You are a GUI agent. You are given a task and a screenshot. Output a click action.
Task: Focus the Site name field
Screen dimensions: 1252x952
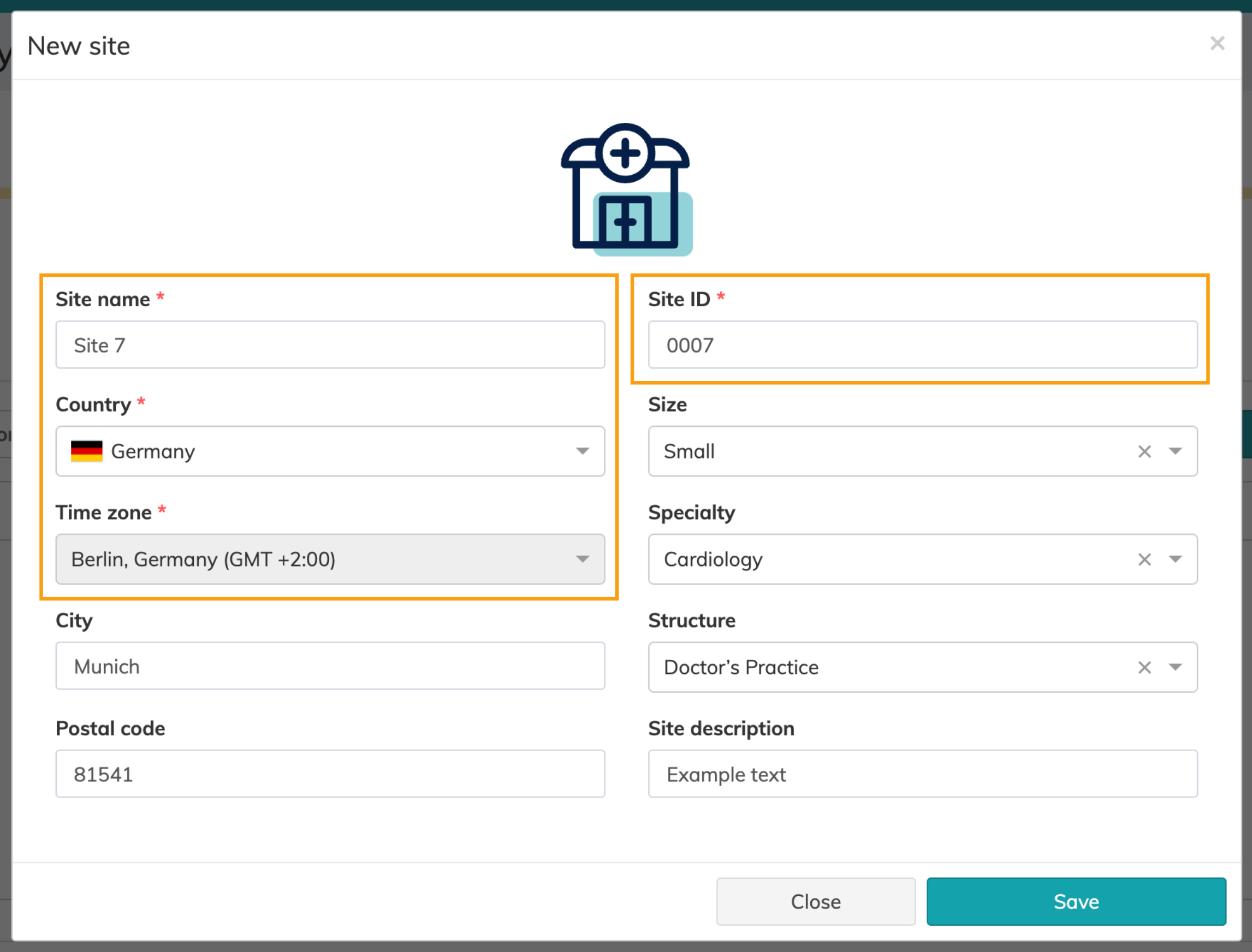[x=330, y=345]
